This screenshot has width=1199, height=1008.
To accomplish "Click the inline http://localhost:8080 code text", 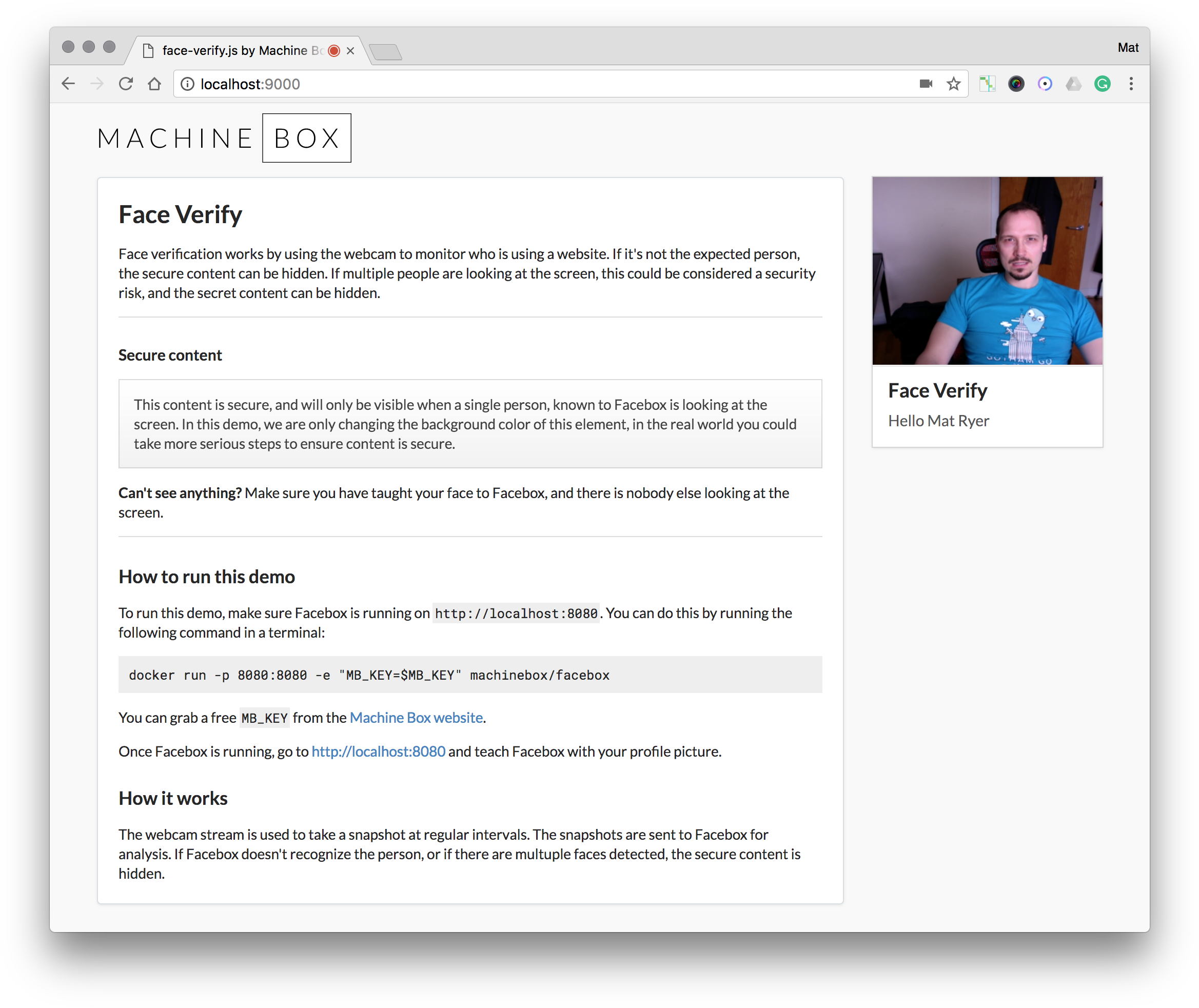I will click(x=516, y=613).
